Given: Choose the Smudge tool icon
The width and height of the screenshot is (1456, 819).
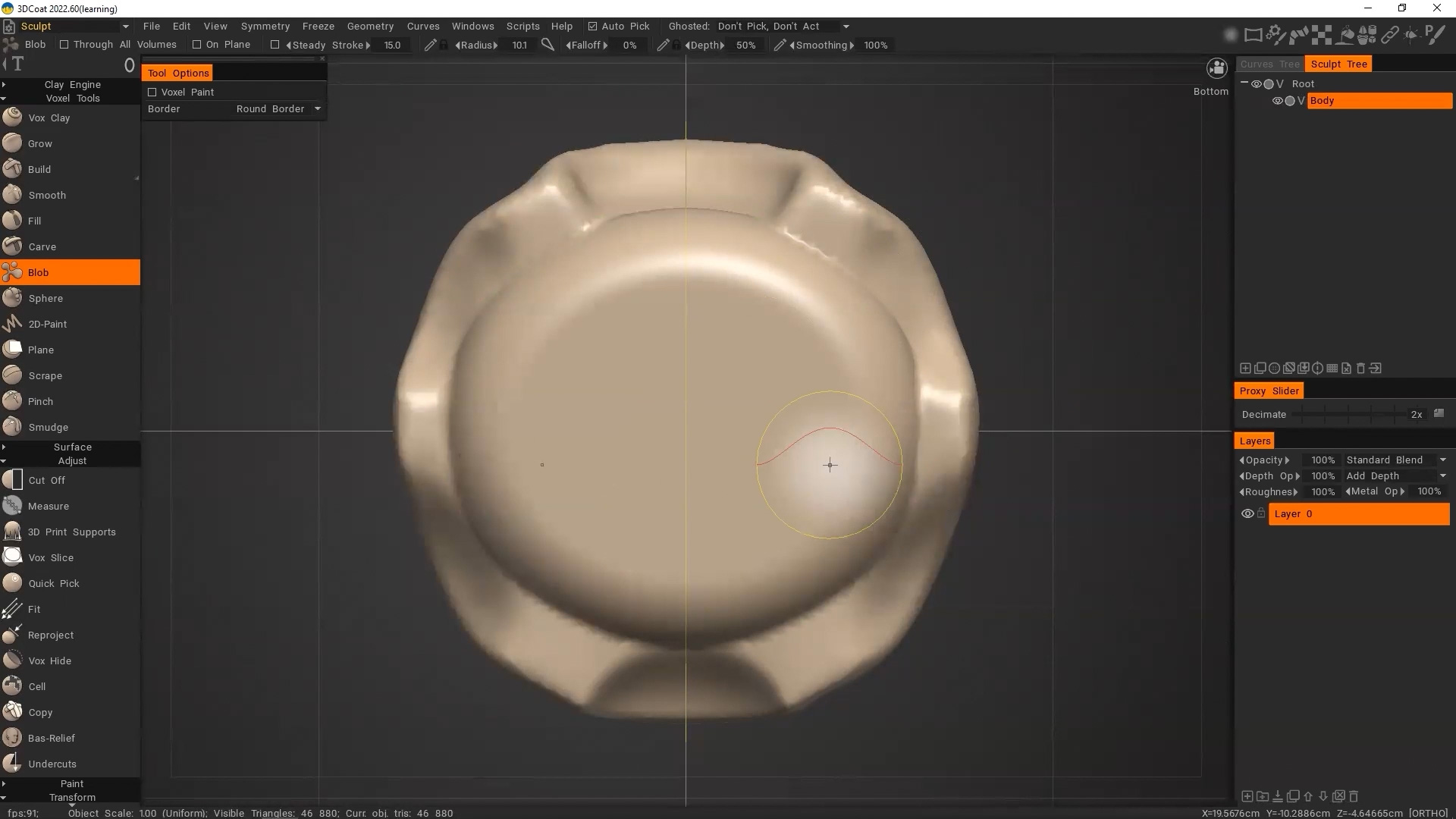Looking at the screenshot, I should tap(12, 427).
